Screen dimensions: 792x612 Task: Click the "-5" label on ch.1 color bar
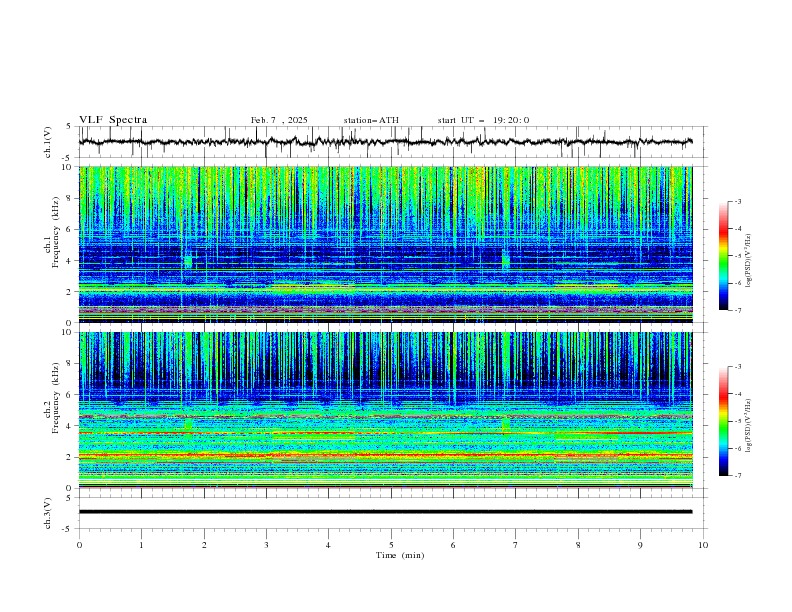tap(737, 256)
